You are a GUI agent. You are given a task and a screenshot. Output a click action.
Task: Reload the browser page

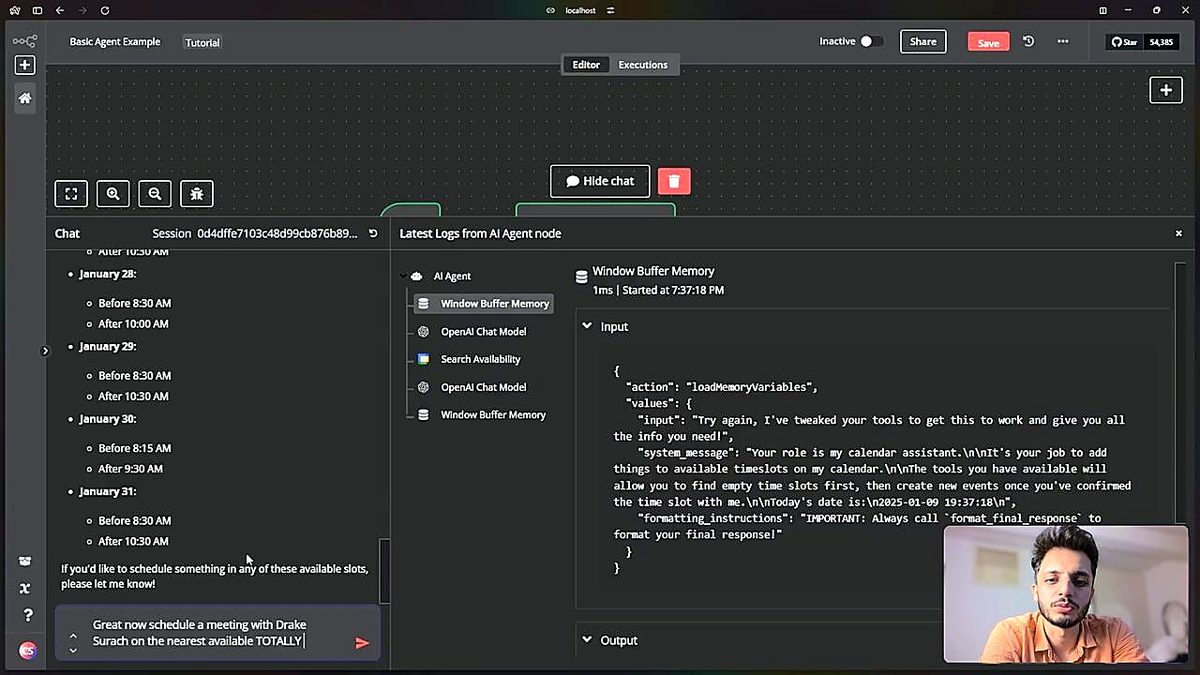coord(105,10)
